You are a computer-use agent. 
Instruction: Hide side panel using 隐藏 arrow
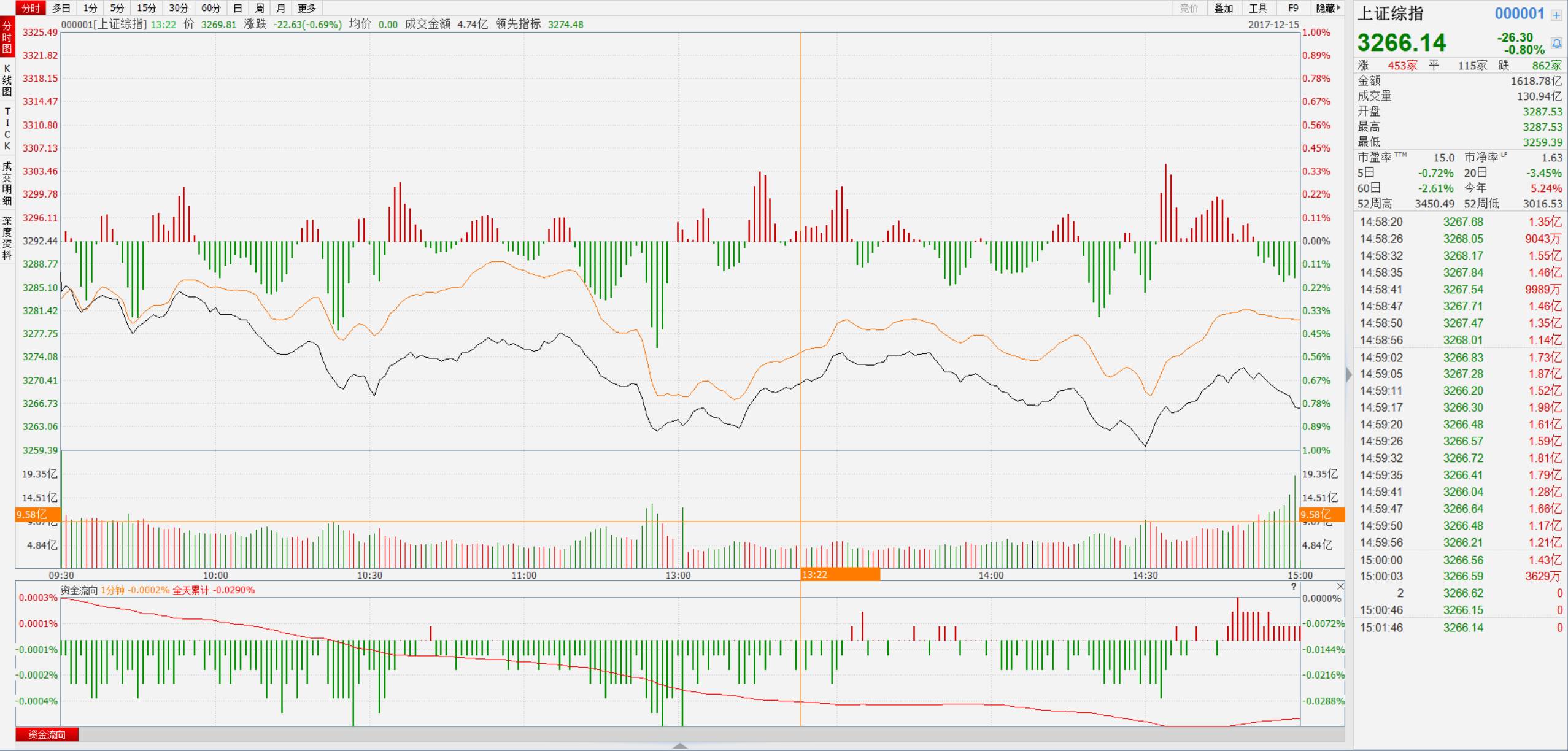coord(1328,8)
